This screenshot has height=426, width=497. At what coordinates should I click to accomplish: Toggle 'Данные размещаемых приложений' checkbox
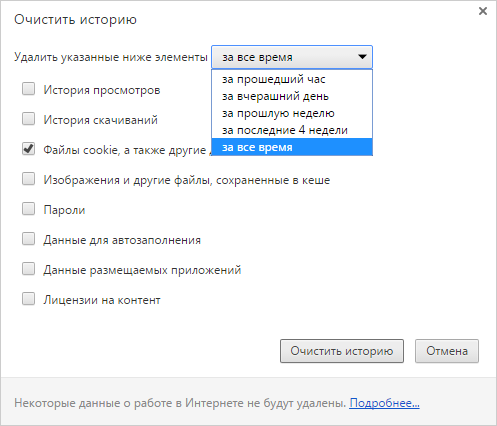pos(28,269)
